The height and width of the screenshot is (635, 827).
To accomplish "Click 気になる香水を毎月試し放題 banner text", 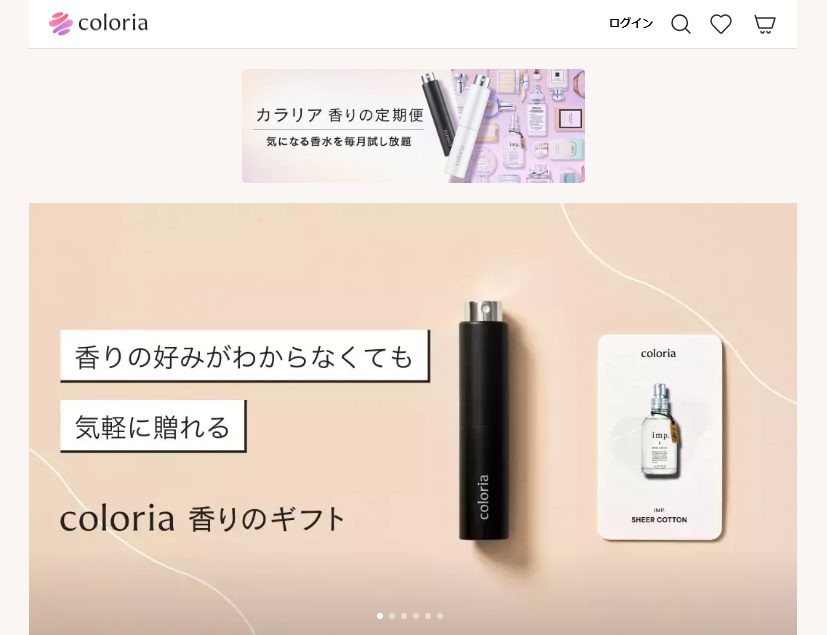I will (339, 141).
